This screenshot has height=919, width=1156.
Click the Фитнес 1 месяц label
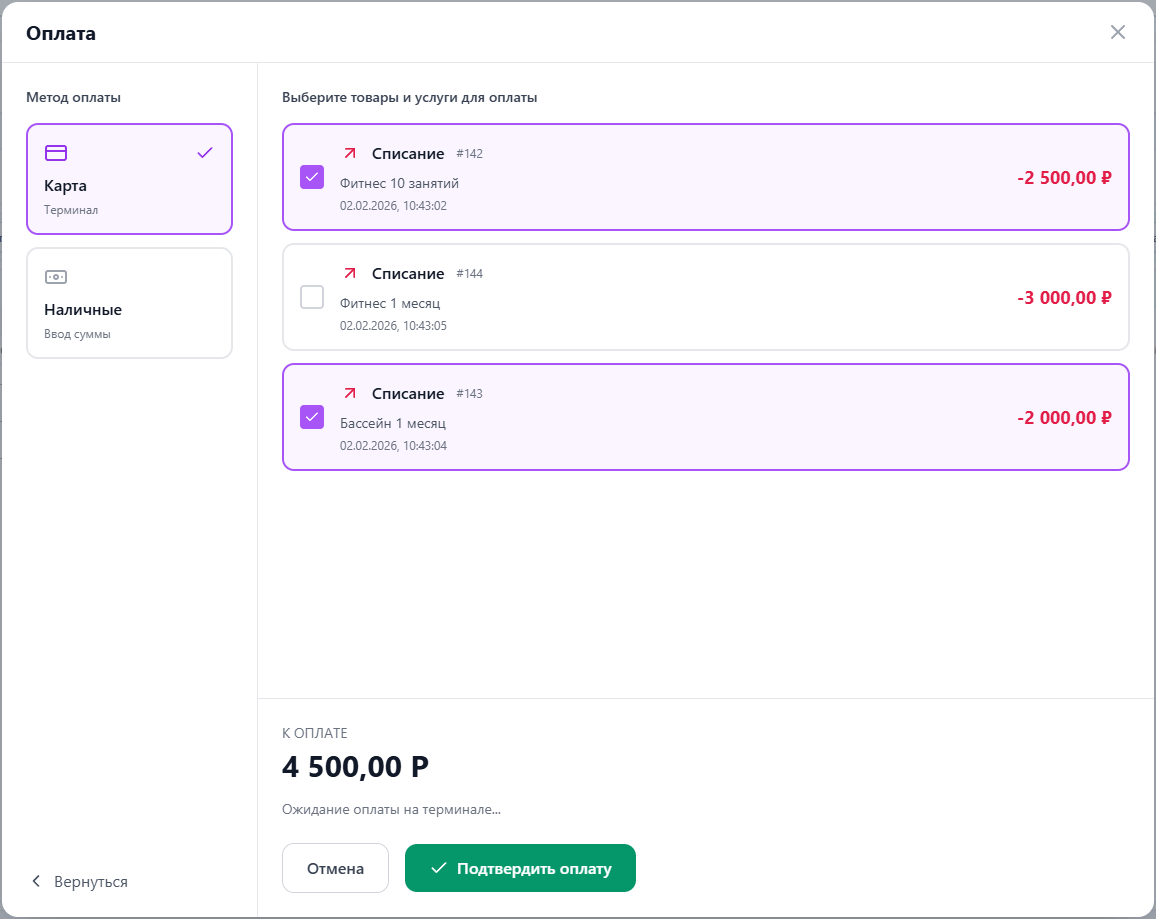click(390, 304)
